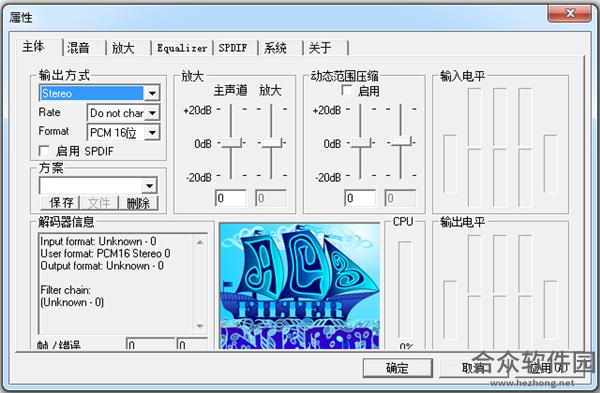Screen dimensions: 600x393
Task: Click the 确定 button
Action: (x=398, y=368)
